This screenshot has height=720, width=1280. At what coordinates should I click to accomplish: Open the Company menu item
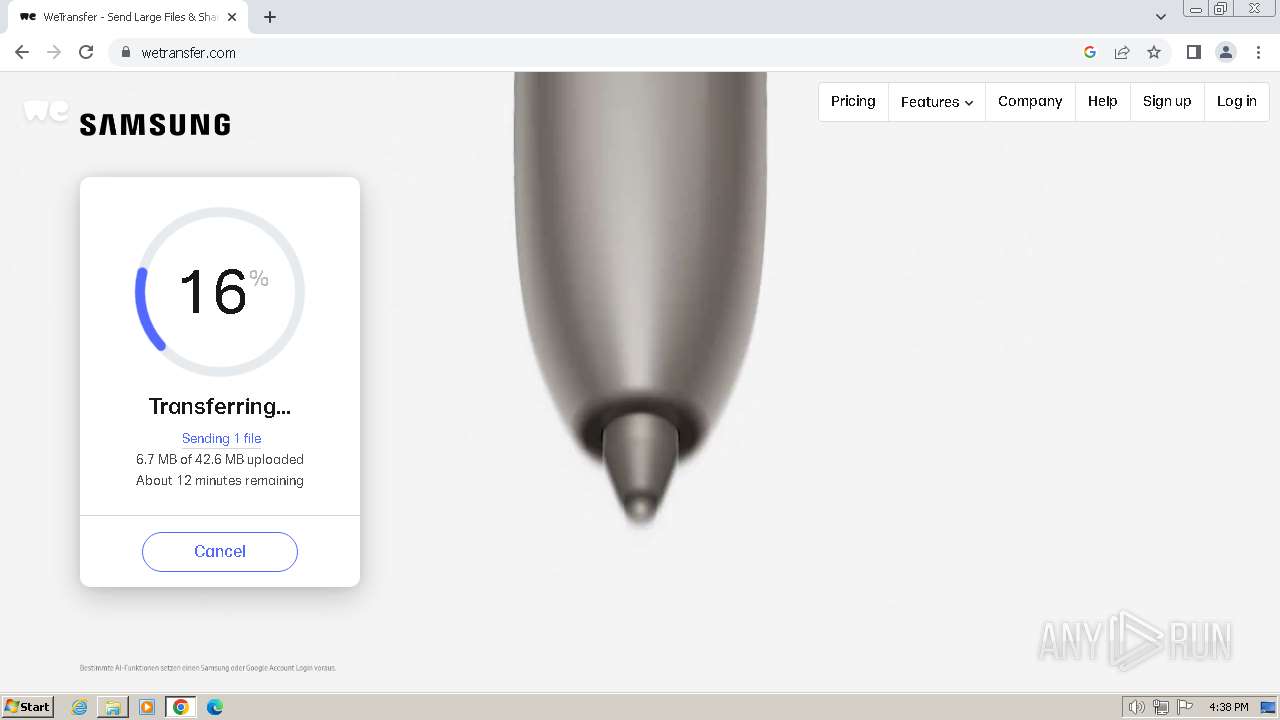click(1030, 101)
